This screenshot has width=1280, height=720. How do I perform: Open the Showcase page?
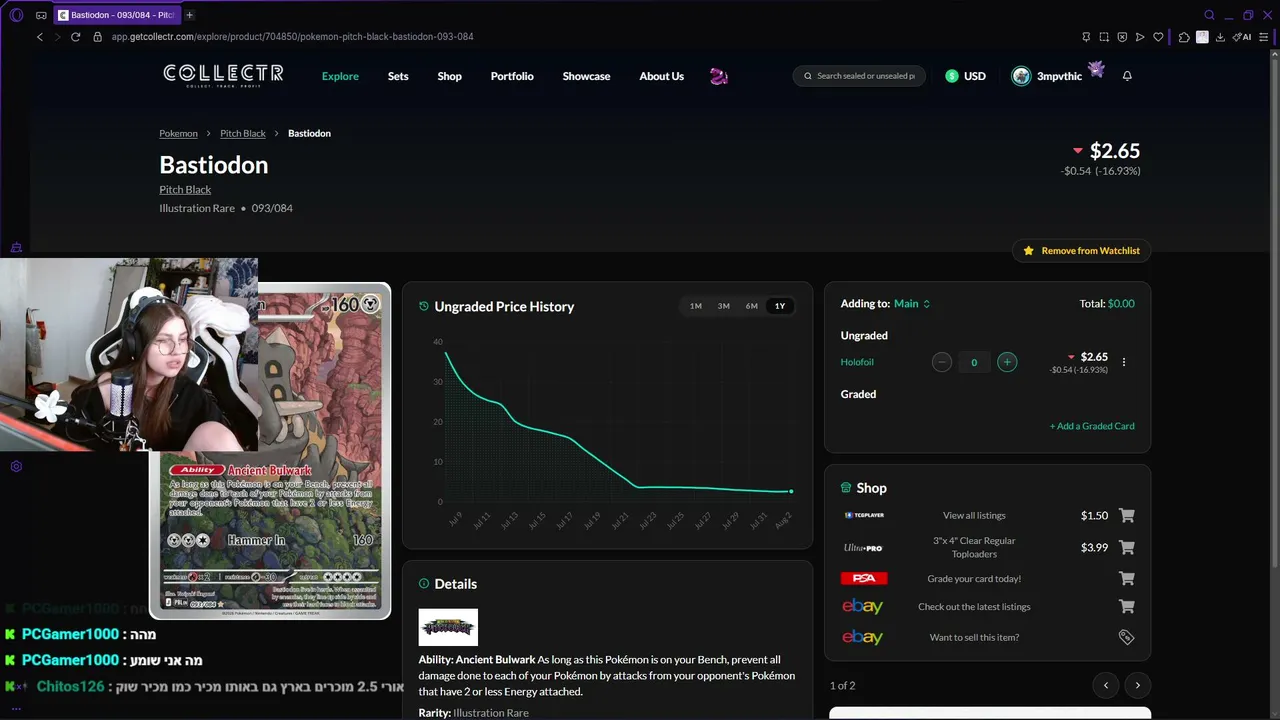point(586,76)
